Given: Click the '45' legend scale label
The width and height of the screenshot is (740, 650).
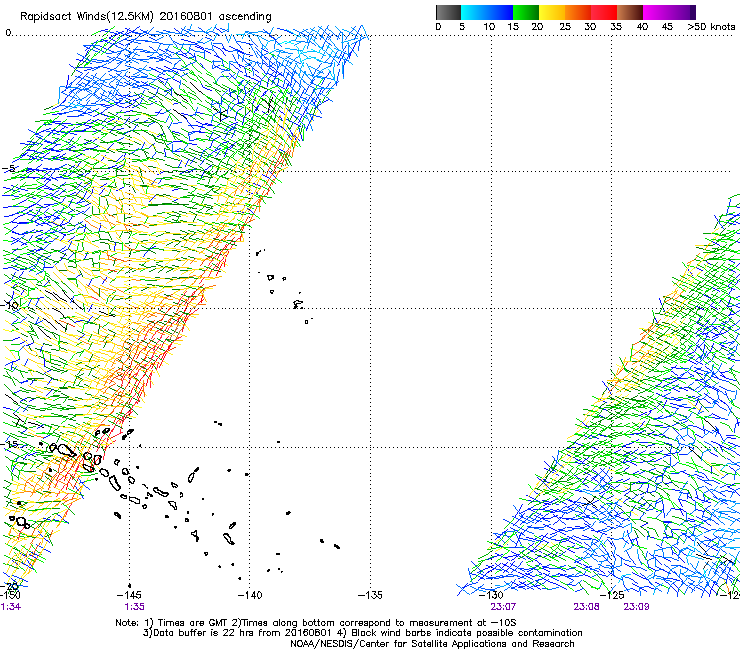Looking at the screenshot, I should coord(667,27).
